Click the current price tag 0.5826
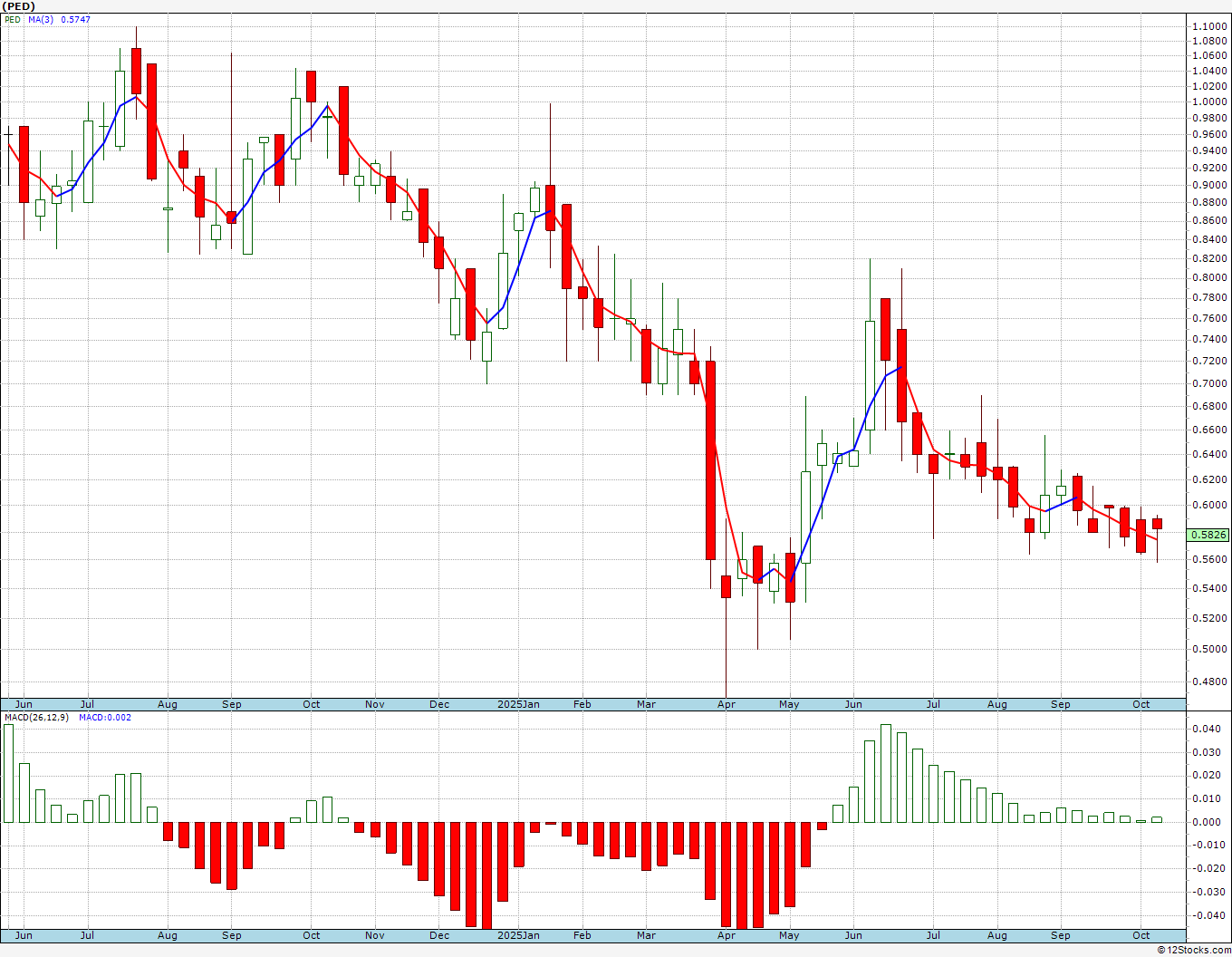The height and width of the screenshot is (957, 1232). tap(1208, 535)
